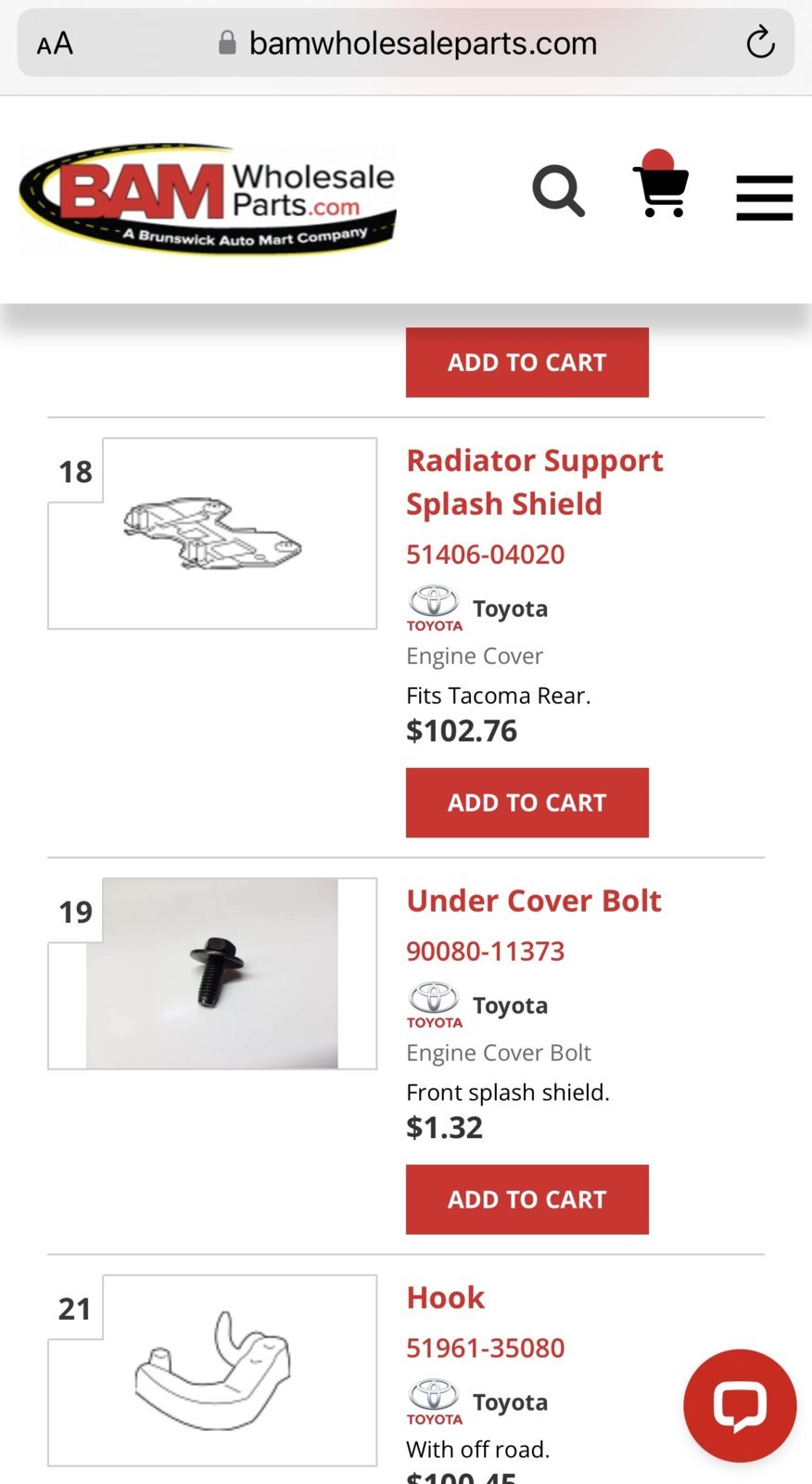
Task: Add Under Cover Bolt to cart
Action: click(527, 1199)
